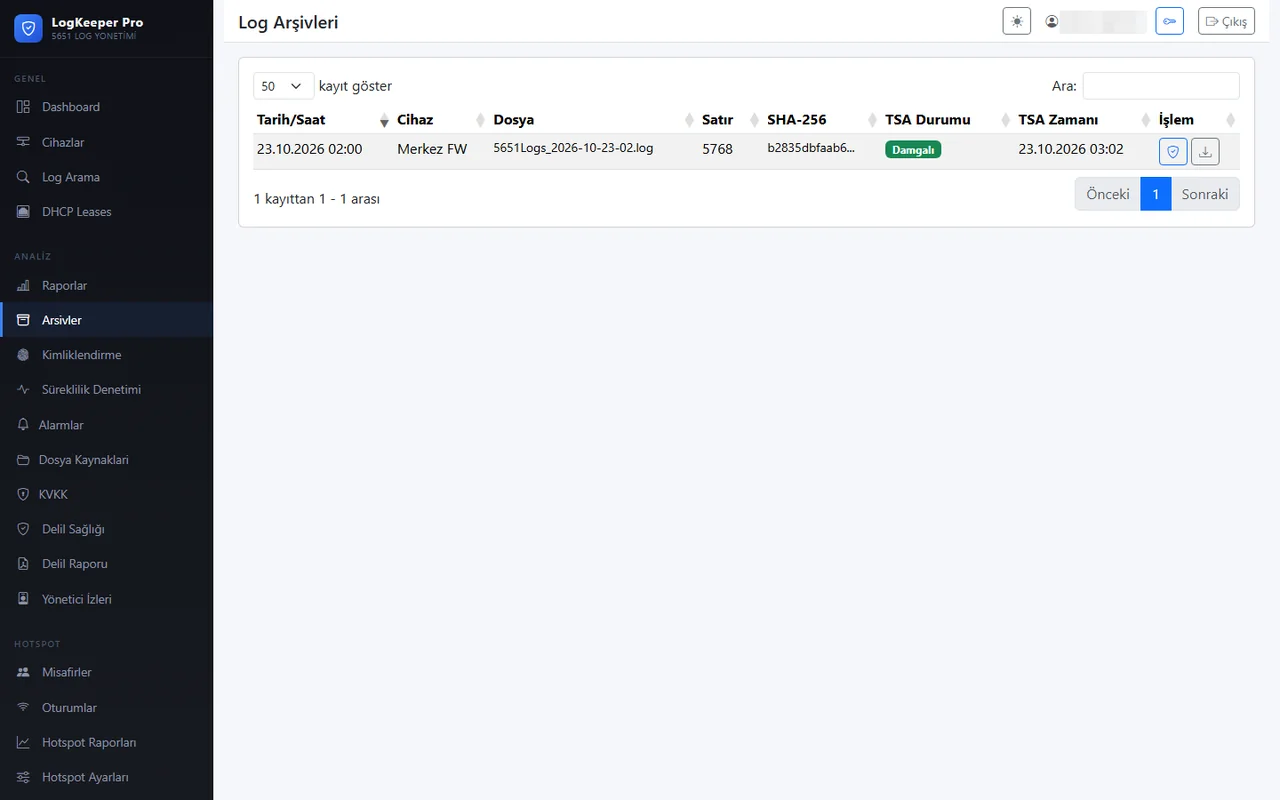The image size is (1280, 800).
Task: Click the DHCP Leases sidebar icon
Action: pos(24,212)
